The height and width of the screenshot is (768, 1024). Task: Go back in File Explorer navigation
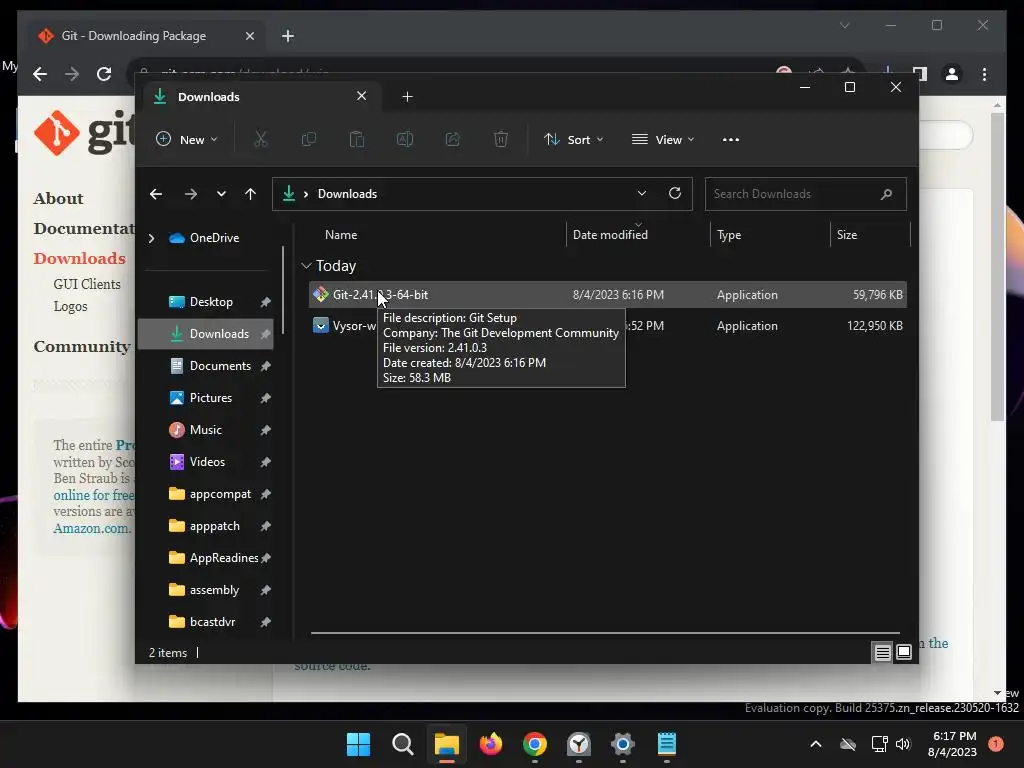pyautogui.click(x=155, y=194)
